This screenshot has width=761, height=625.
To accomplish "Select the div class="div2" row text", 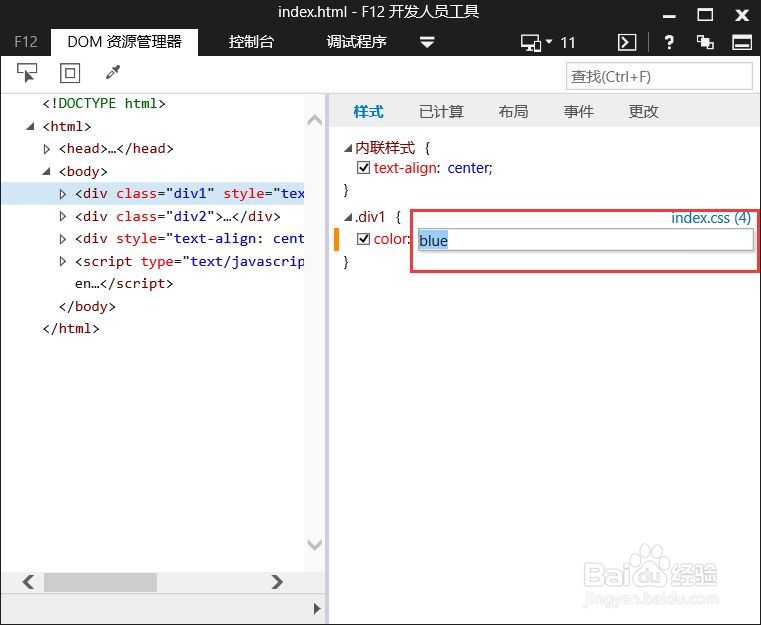I will pos(178,216).
